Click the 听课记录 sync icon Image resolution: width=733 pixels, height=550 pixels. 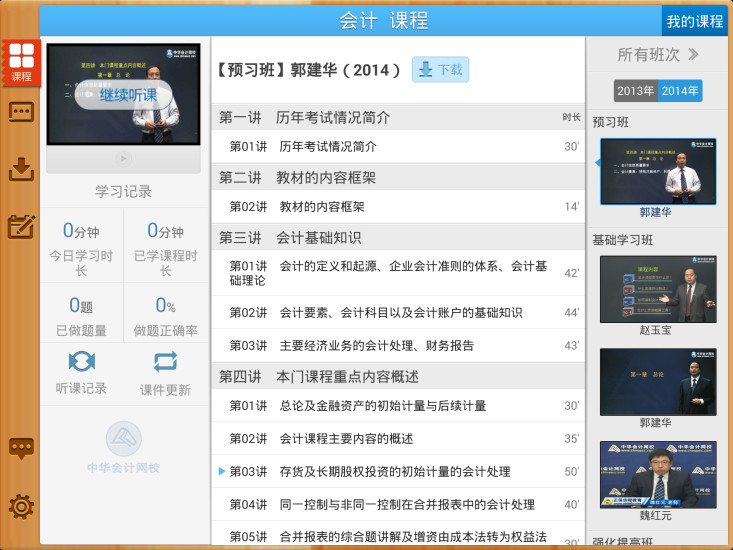[x=81, y=362]
